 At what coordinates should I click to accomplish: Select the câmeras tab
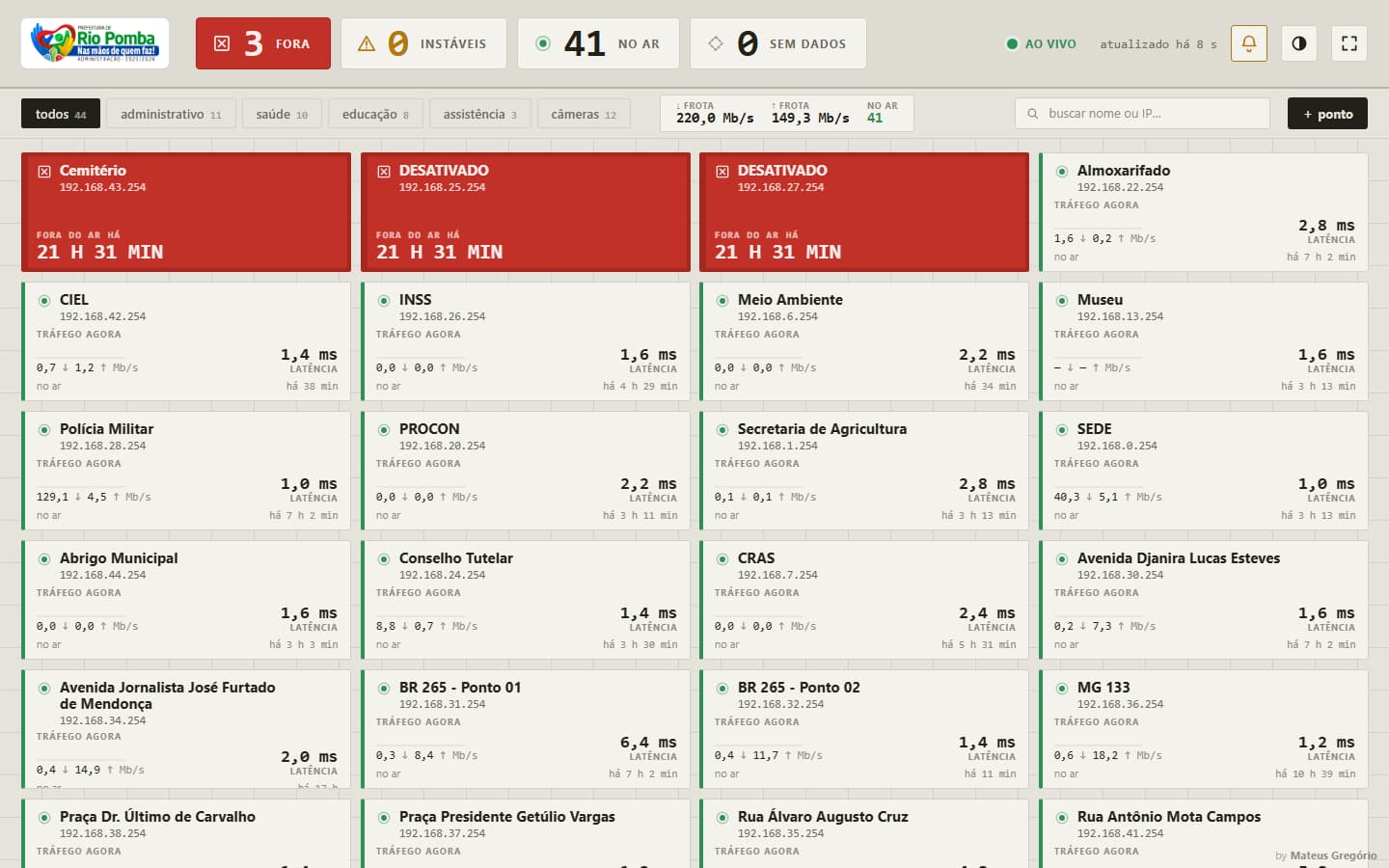click(x=584, y=114)
